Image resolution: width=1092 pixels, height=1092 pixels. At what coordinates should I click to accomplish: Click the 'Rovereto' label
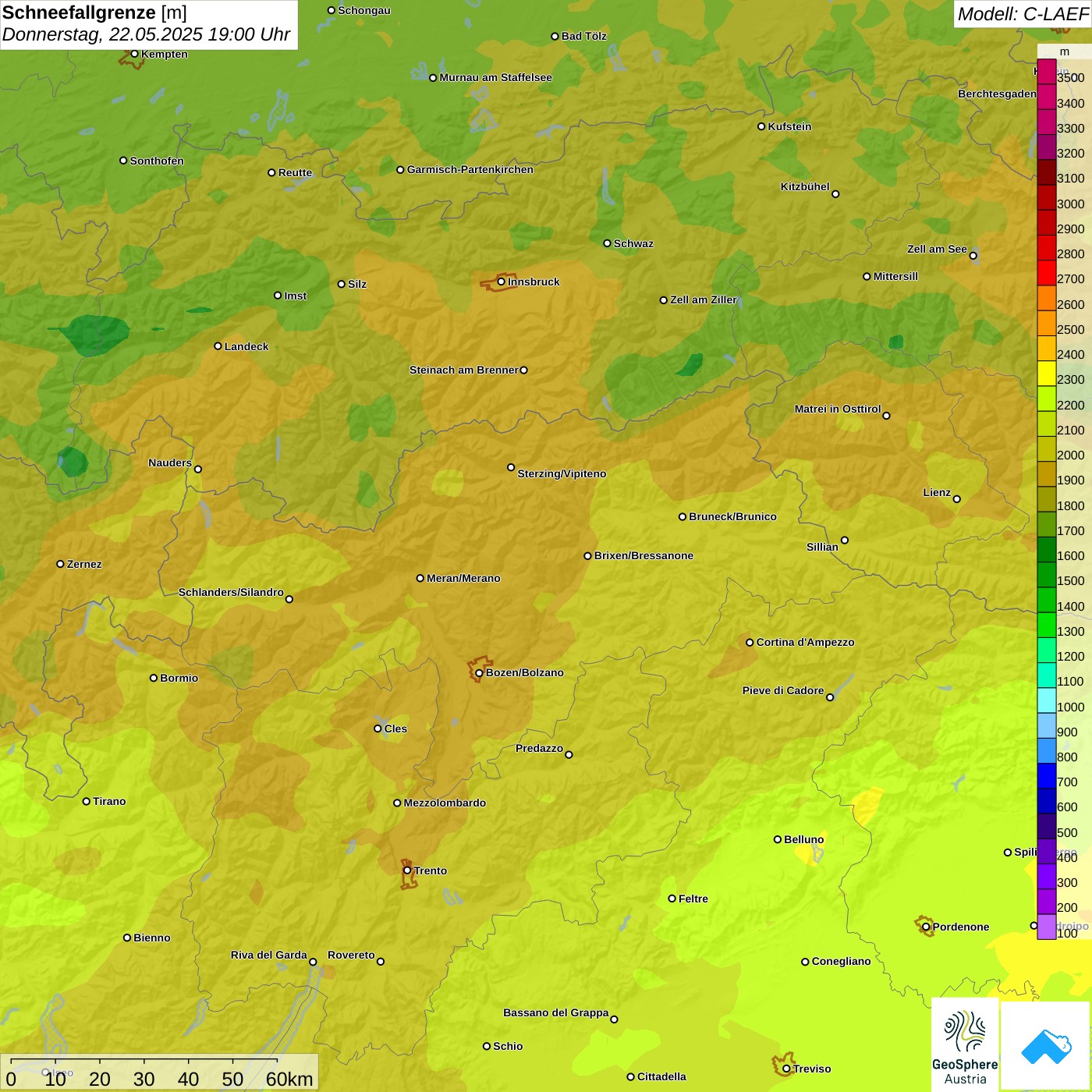pos(351,955)
